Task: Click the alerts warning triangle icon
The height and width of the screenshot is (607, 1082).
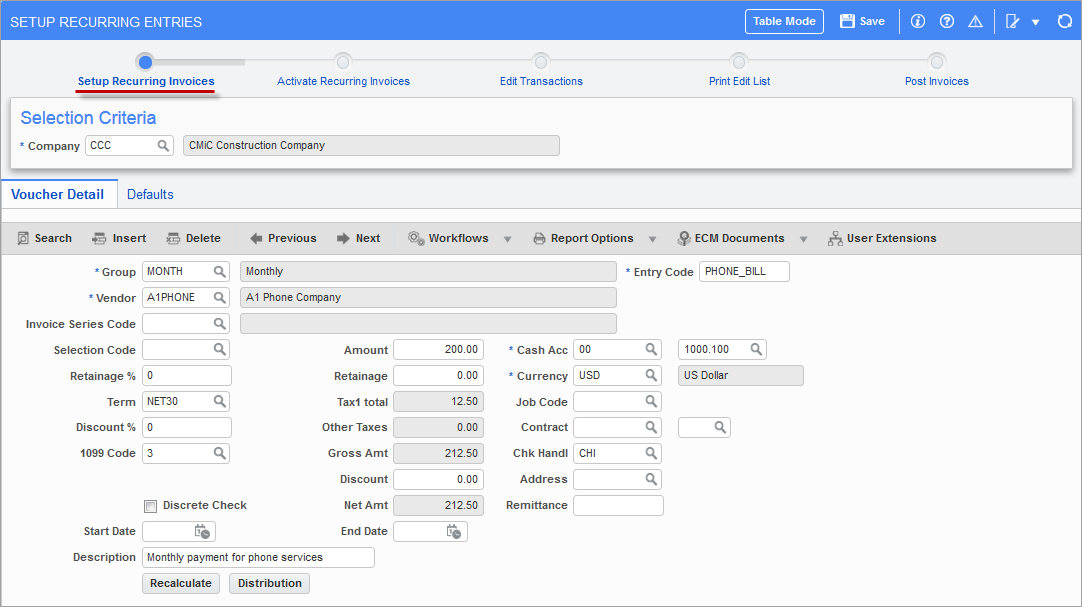Action: pos(975,20)
